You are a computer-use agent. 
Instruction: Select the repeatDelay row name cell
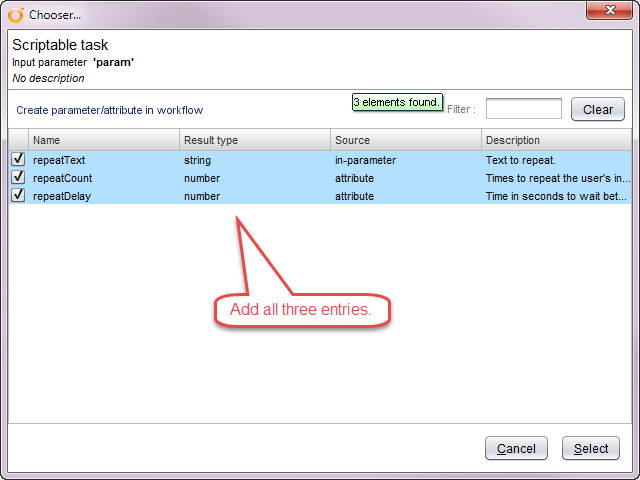[x=62, y=196]
